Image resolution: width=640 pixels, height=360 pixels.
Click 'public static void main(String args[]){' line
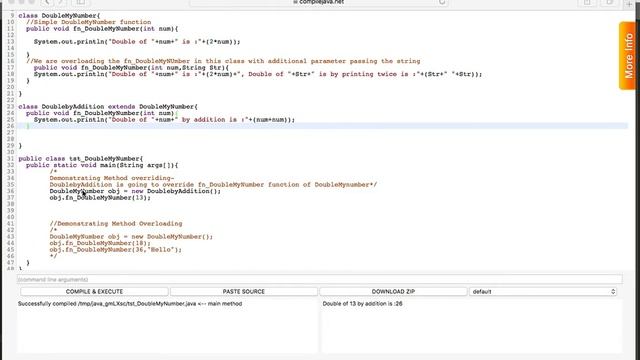(102, 165)
